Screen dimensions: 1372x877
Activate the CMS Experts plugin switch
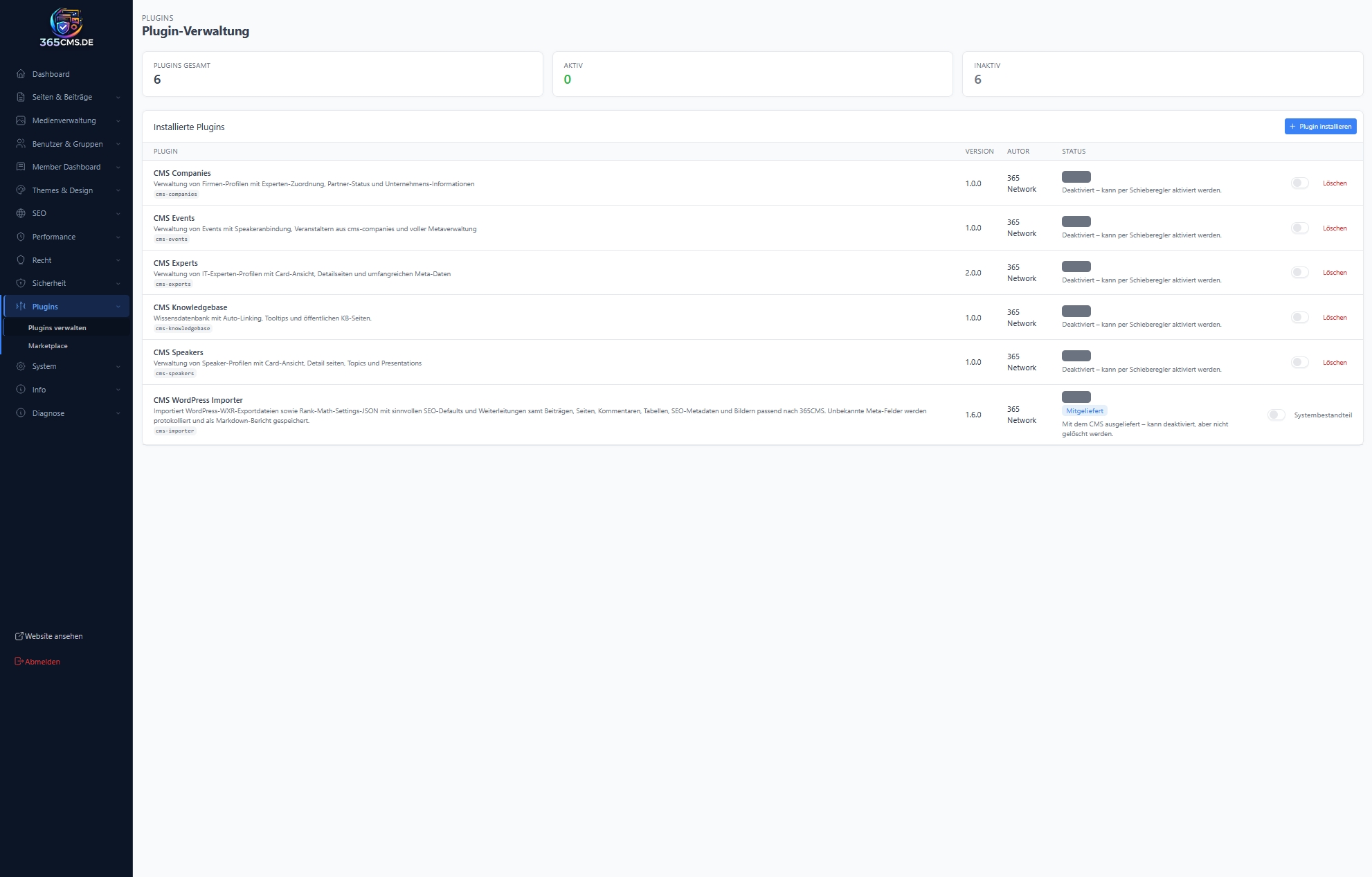tap(1299, 273)
